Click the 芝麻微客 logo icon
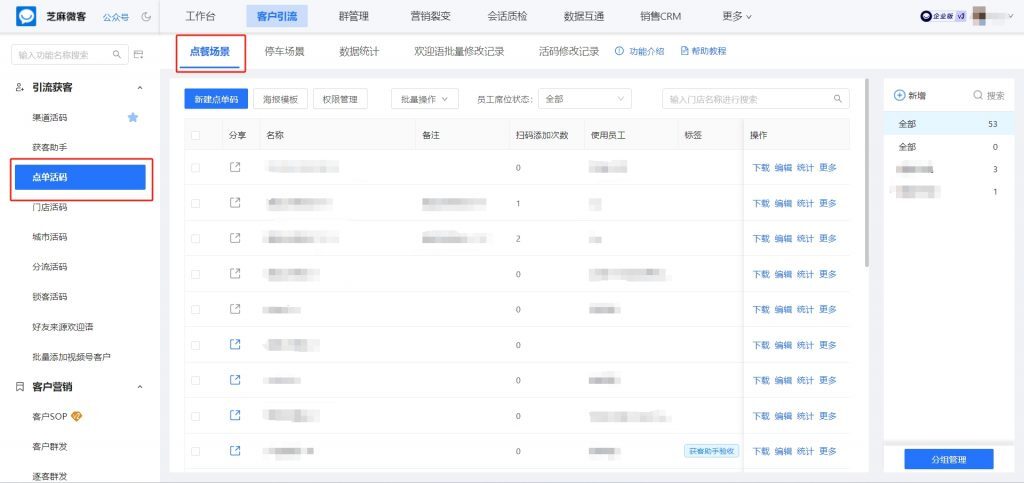 point(26,16)
